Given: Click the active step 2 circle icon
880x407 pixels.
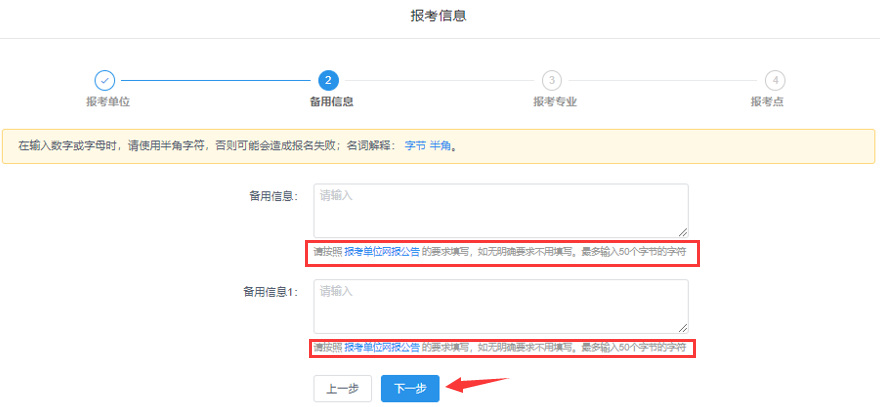Looking at the screenshot, I should (x=328, y=80).
